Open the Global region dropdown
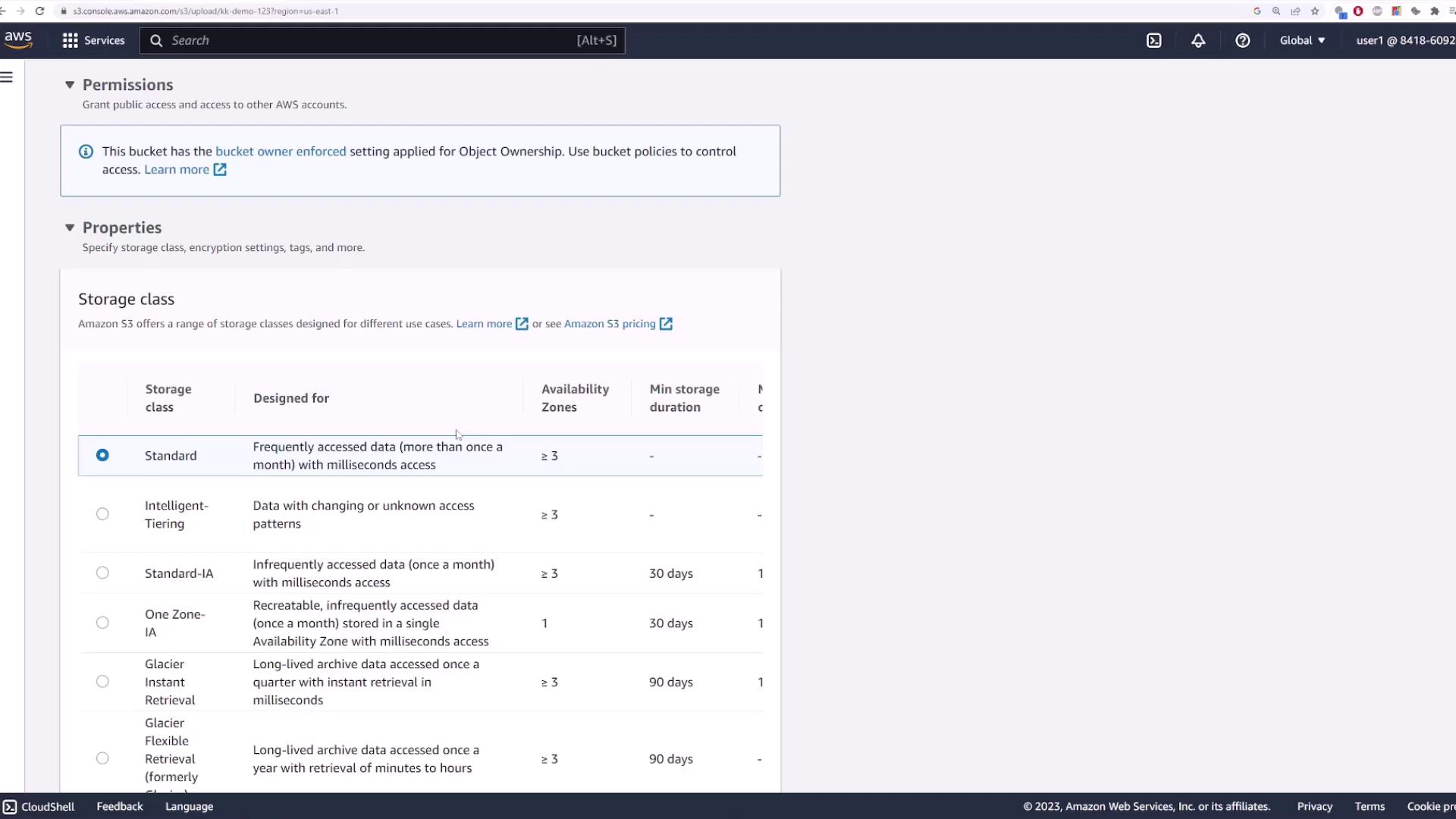 [1302, 41]
